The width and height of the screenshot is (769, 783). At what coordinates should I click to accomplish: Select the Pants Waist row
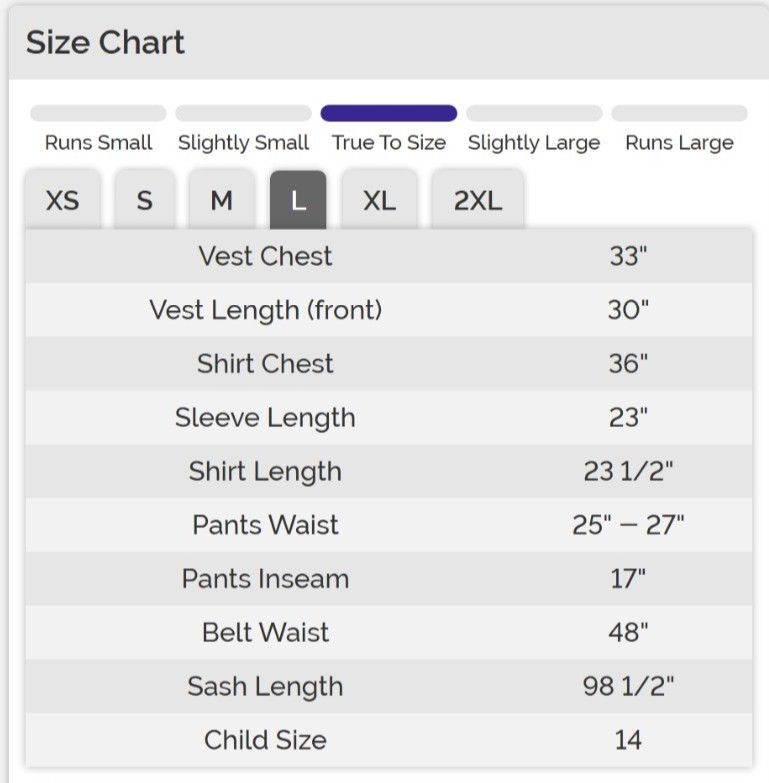tap(388, 525)
